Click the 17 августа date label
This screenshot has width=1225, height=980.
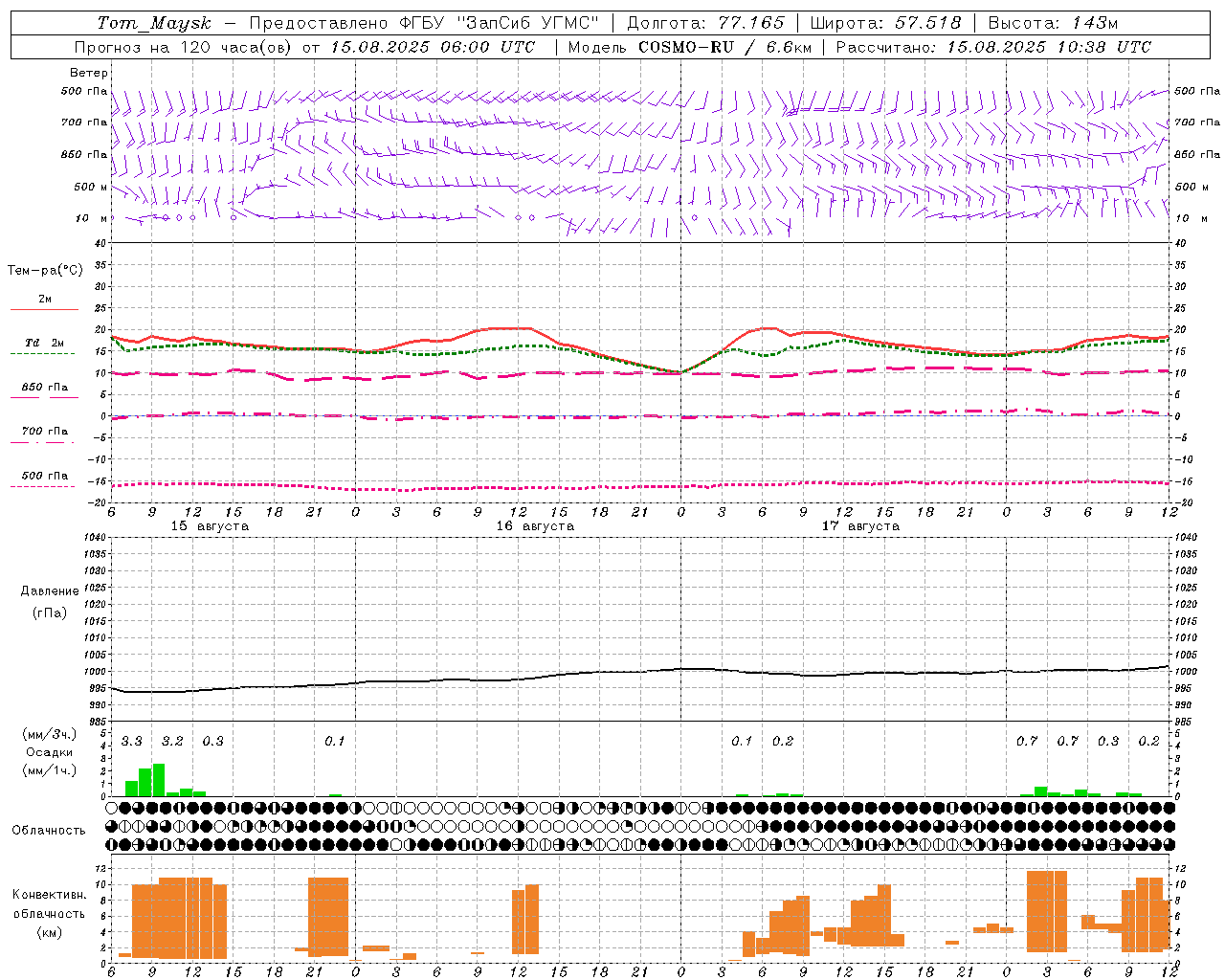click(x=860, y=526)
